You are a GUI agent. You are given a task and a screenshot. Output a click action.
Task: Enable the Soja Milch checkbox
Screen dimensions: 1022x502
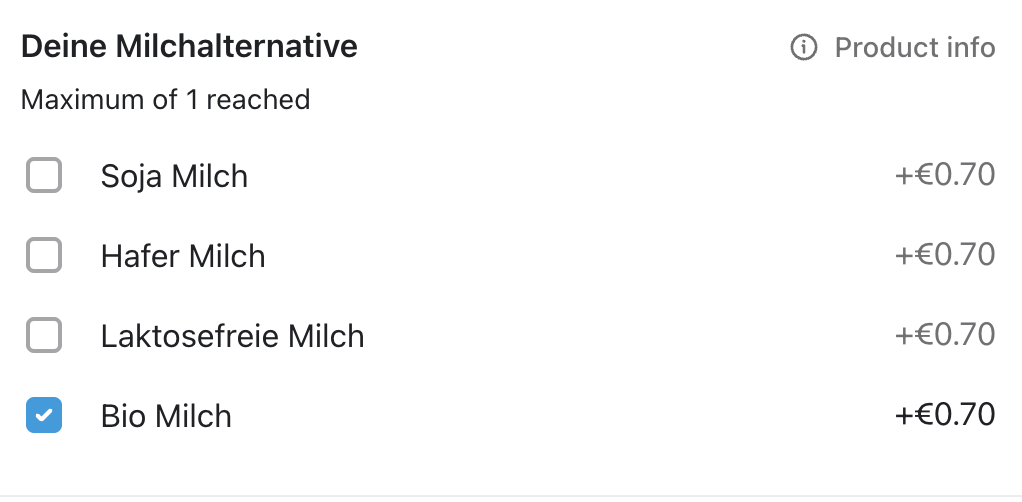(44, 176)
